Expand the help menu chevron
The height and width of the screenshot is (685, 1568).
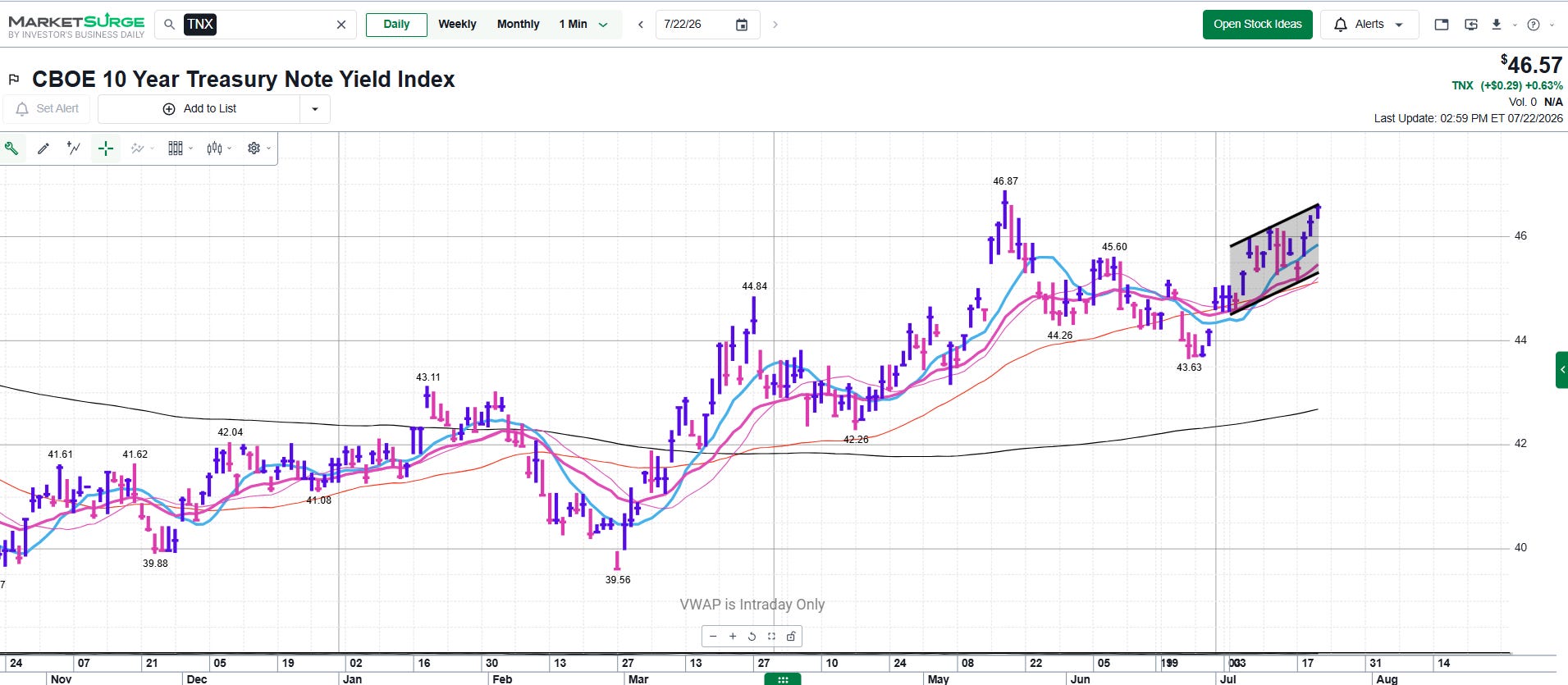(1551, 25)
